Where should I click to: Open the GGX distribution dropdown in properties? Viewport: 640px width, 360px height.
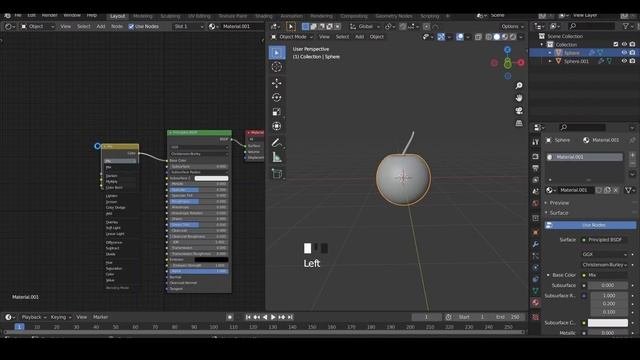[x=604, y=254]
